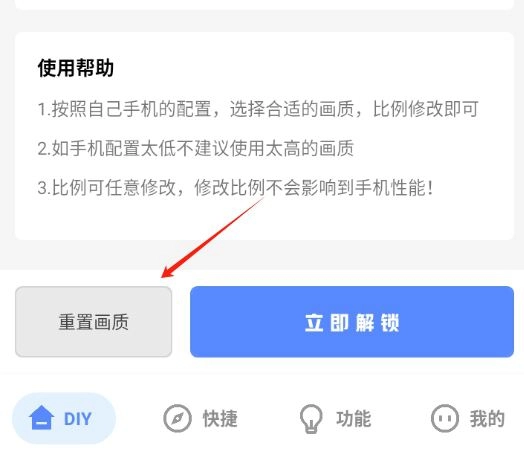Select the 使用帮助 heading
524x458 pixels.
click(76, 68)
